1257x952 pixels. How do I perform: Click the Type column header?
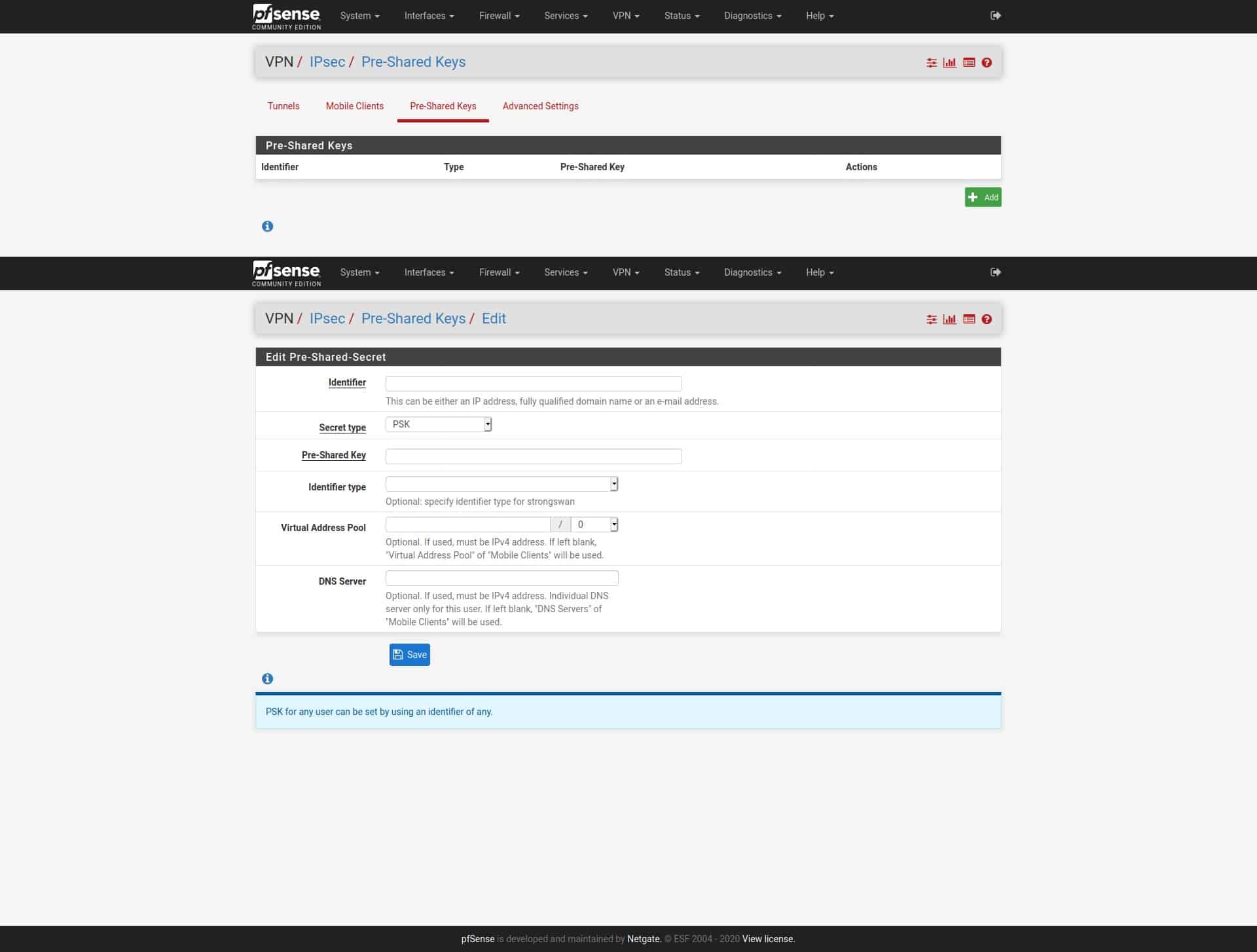click(454, 167)
